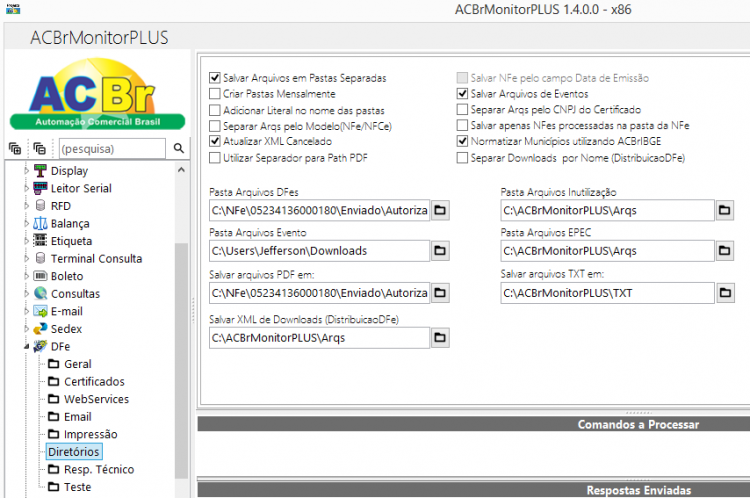Expand the Etiqueta tree node
This screenshot has height=498, width=750.
click(x=26, y=241)
